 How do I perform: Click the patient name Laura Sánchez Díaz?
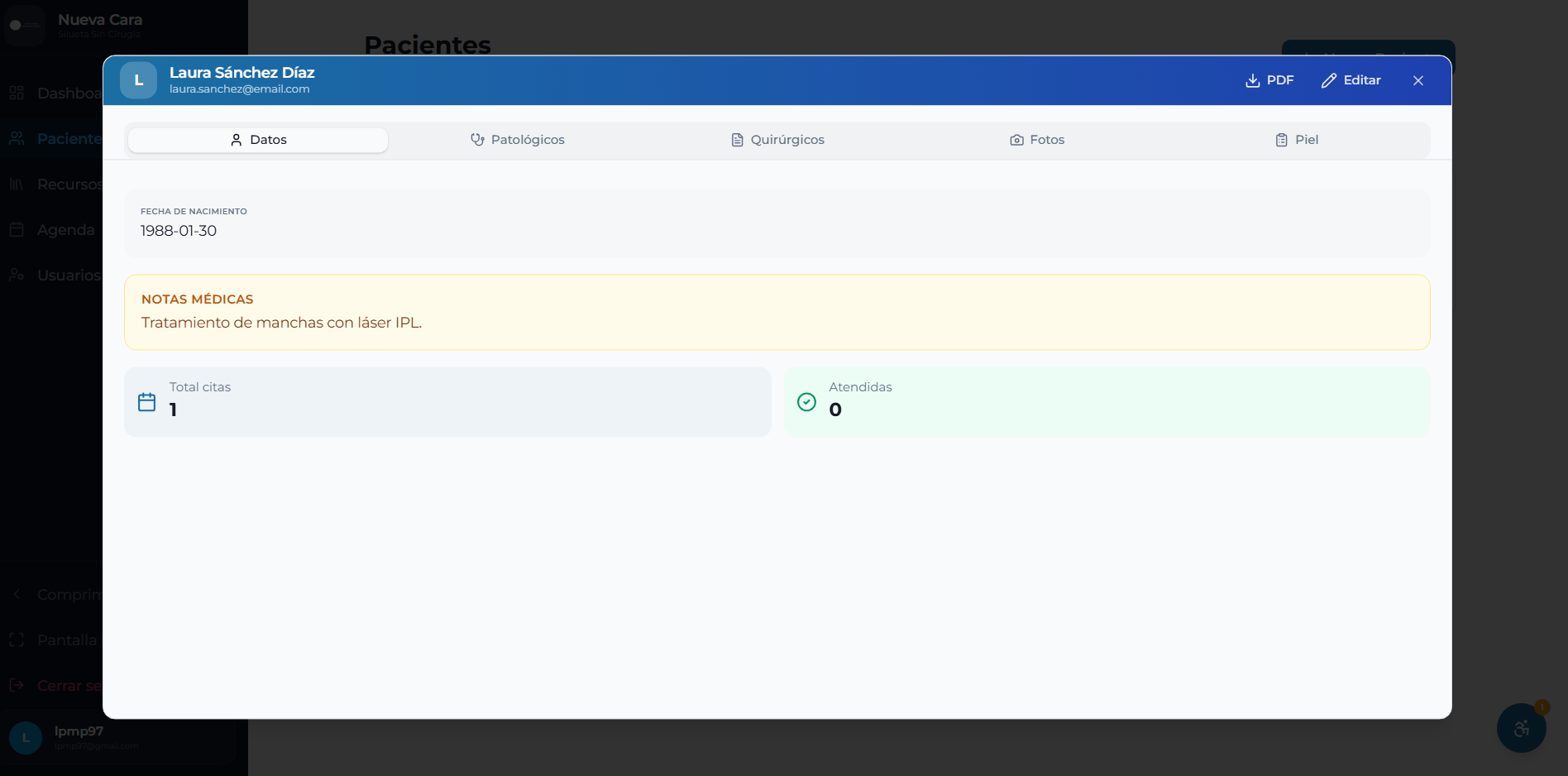pyautogui.click(x=242, y=73)
